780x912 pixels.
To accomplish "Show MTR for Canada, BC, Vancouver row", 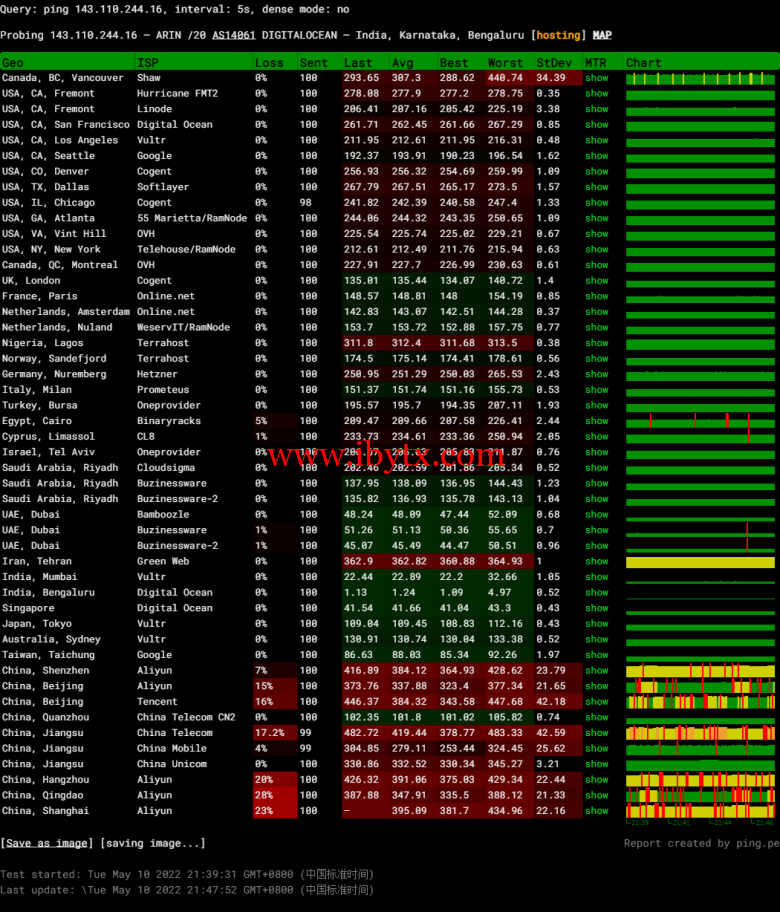I will pos(596,78).
